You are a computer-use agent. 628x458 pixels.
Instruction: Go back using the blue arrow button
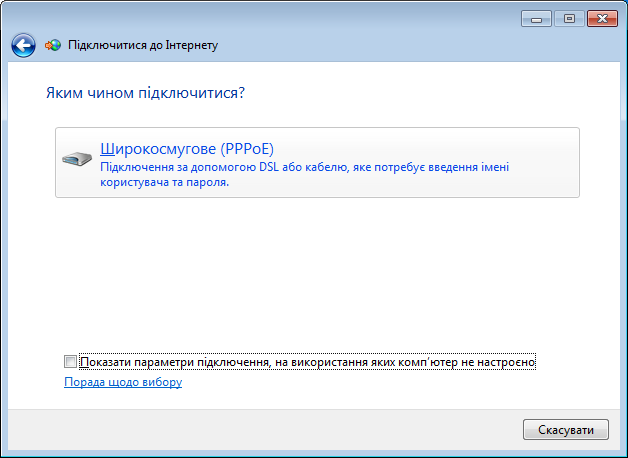click(x=23, y=45)
